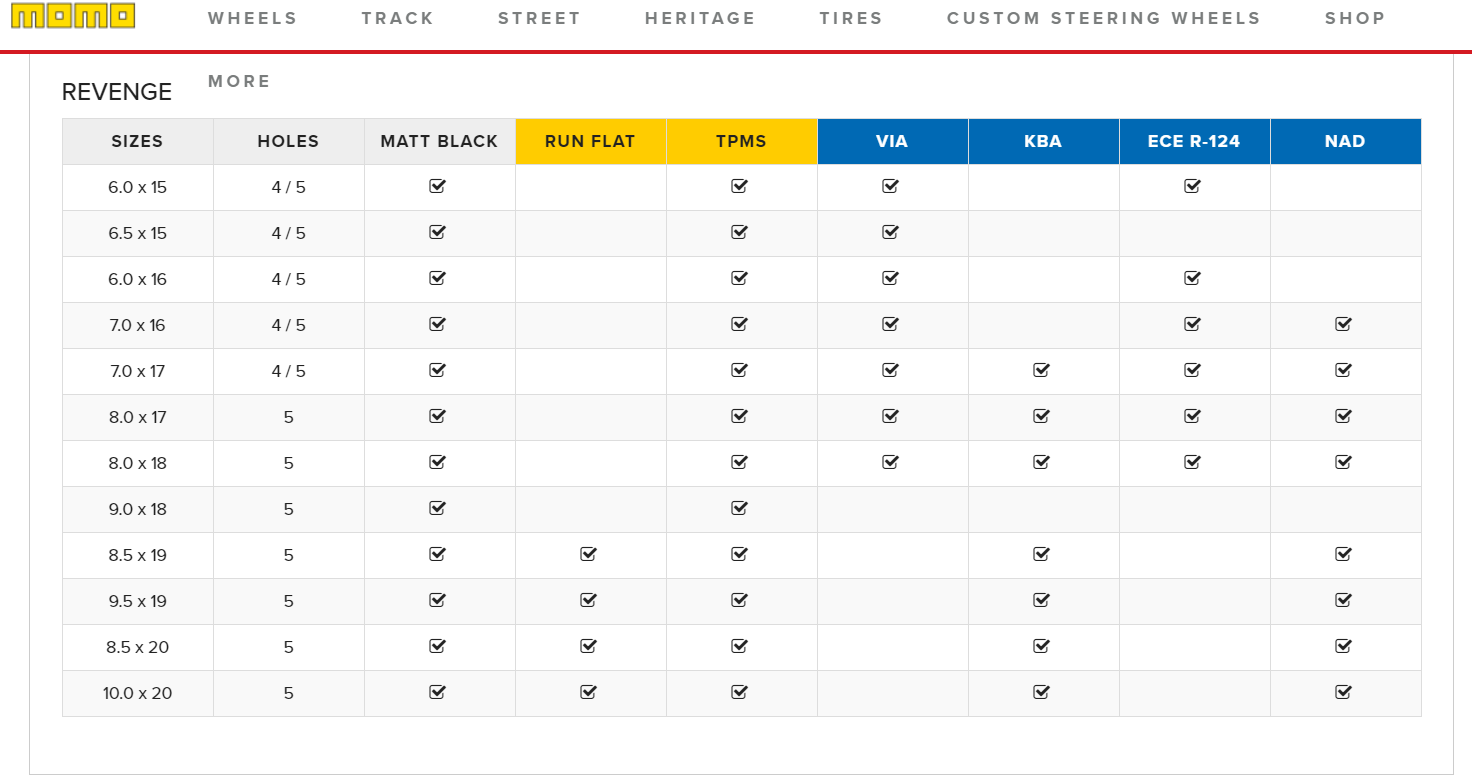The width and height of the screenshot is (1472, 782).
Task: Click the ECE R-124 check for 6.0 x 15
Action: pyautogui.click(x=1192, y=186)
